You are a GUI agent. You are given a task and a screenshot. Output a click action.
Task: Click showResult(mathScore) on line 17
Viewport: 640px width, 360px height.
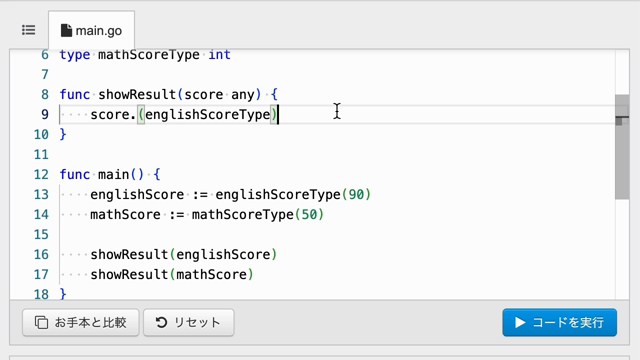coord(172,274)
